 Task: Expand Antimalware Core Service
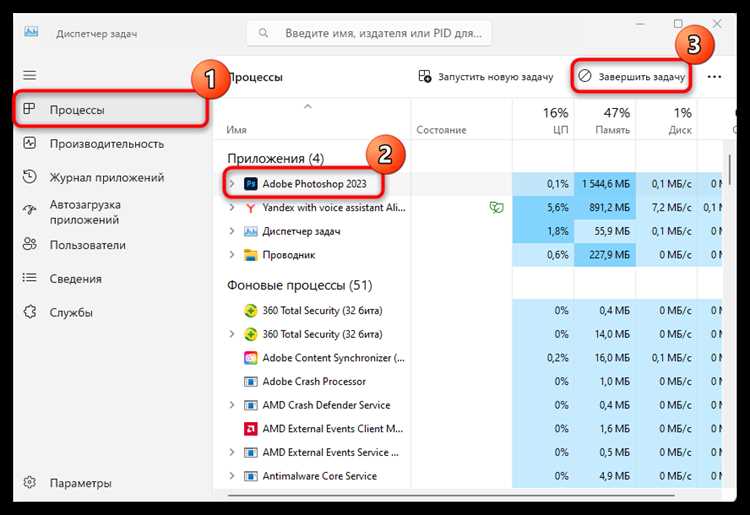tap(232, 476)
